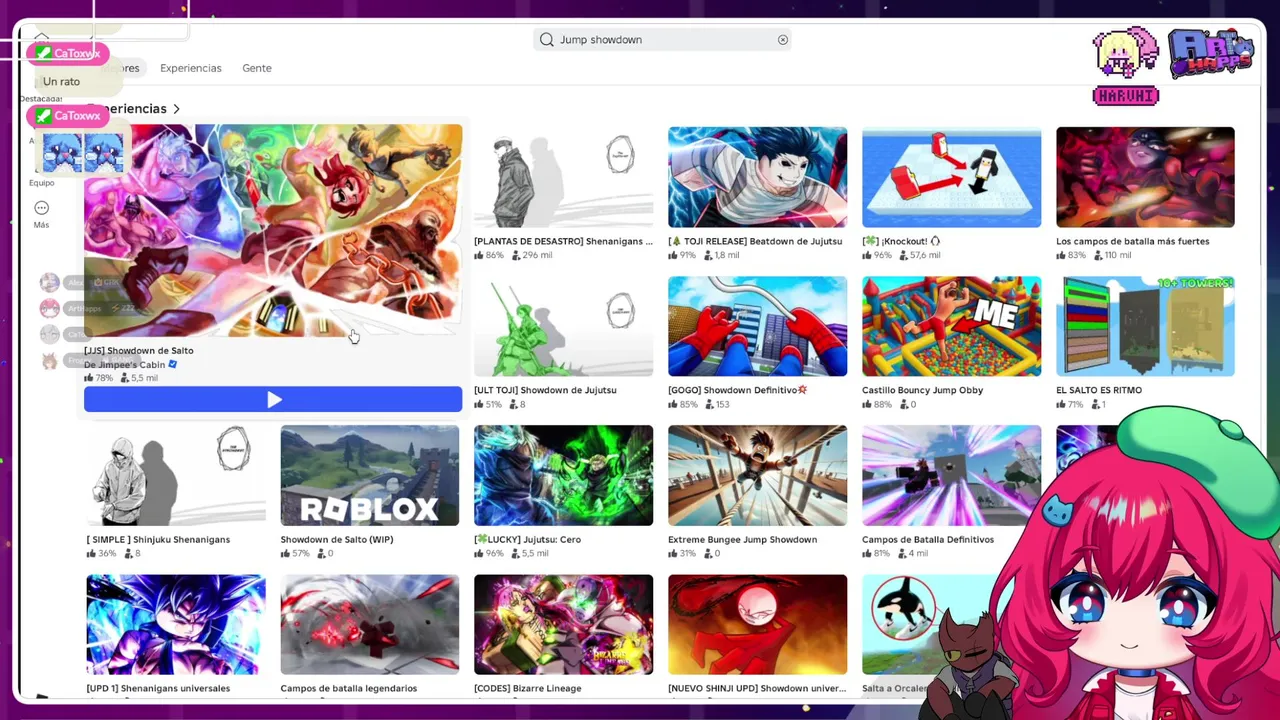This screenshot has width=1280, height=720.
Task: Click the title '[GOGO] Showdown Definitivo'
Action: [738, 390]
